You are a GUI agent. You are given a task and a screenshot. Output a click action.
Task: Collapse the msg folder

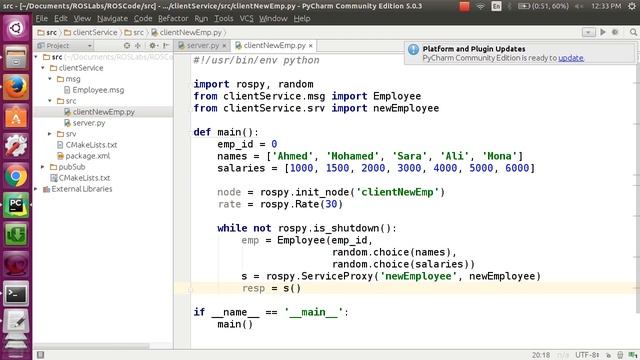pyautogui.click(x=50, y=79)
